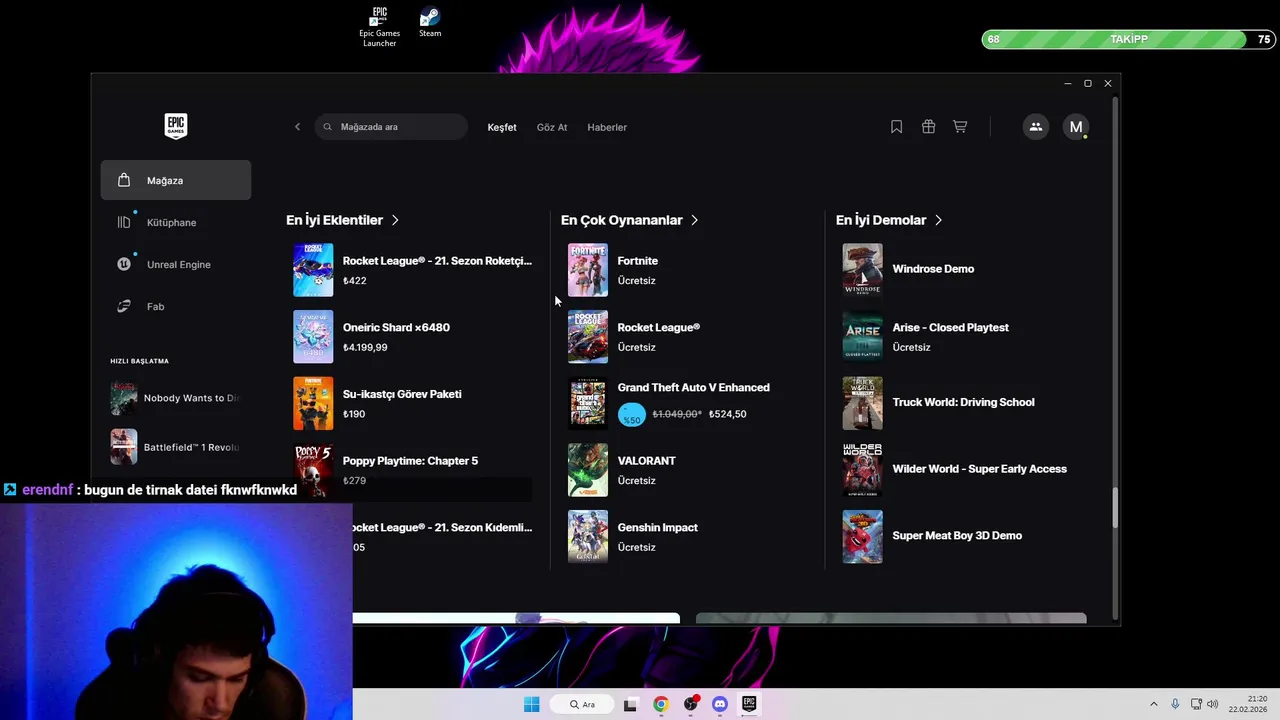Open the M profile avatar
The width and height of the screenshot is (1280, 720).
1076,127
